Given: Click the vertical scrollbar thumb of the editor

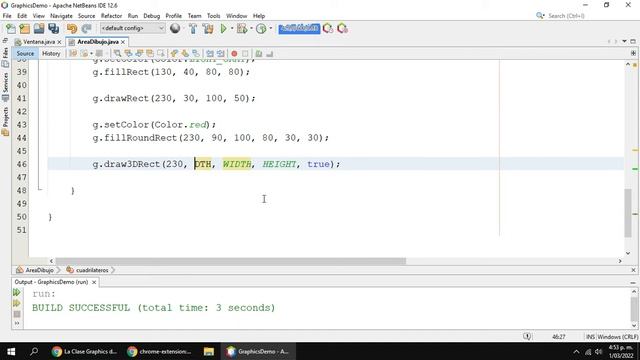Looking at the screenshot, I should click(x=628, y=213).
